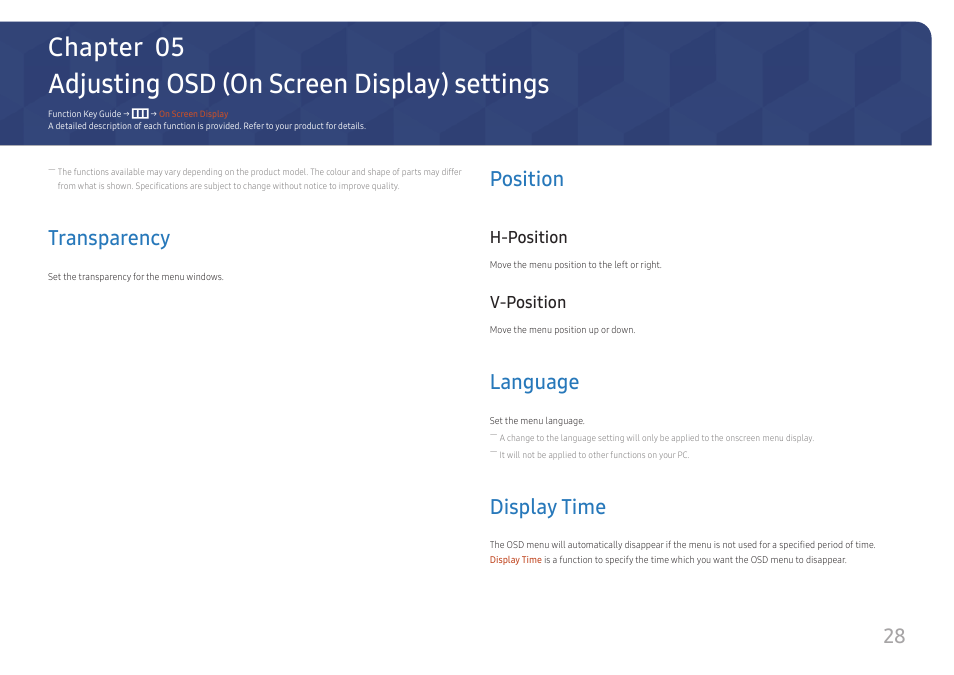
Task: Click the page number 28
Action: coord(894,636)
